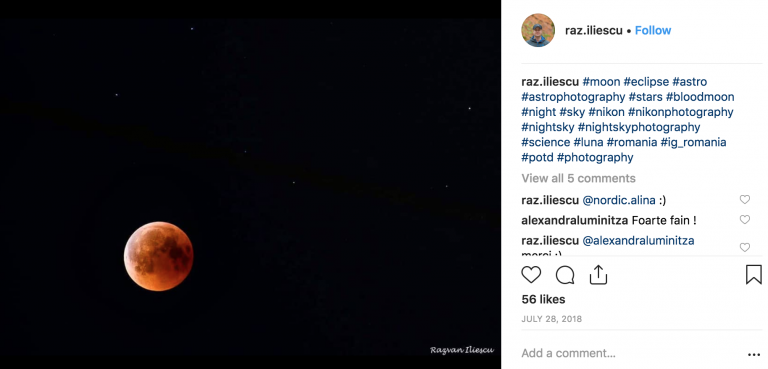Open the #bloodmoon hashtag
768x369 pixels.
(x=700, y=97)
